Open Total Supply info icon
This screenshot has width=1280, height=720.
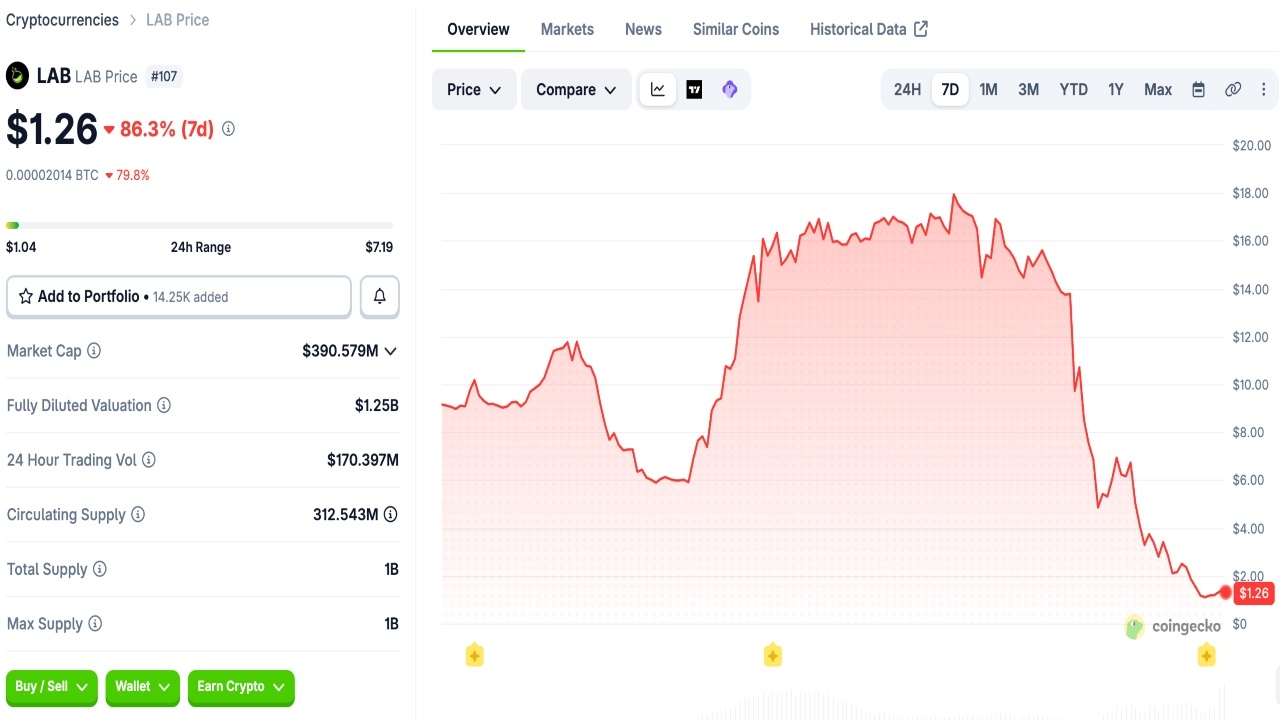click(100, 569)
